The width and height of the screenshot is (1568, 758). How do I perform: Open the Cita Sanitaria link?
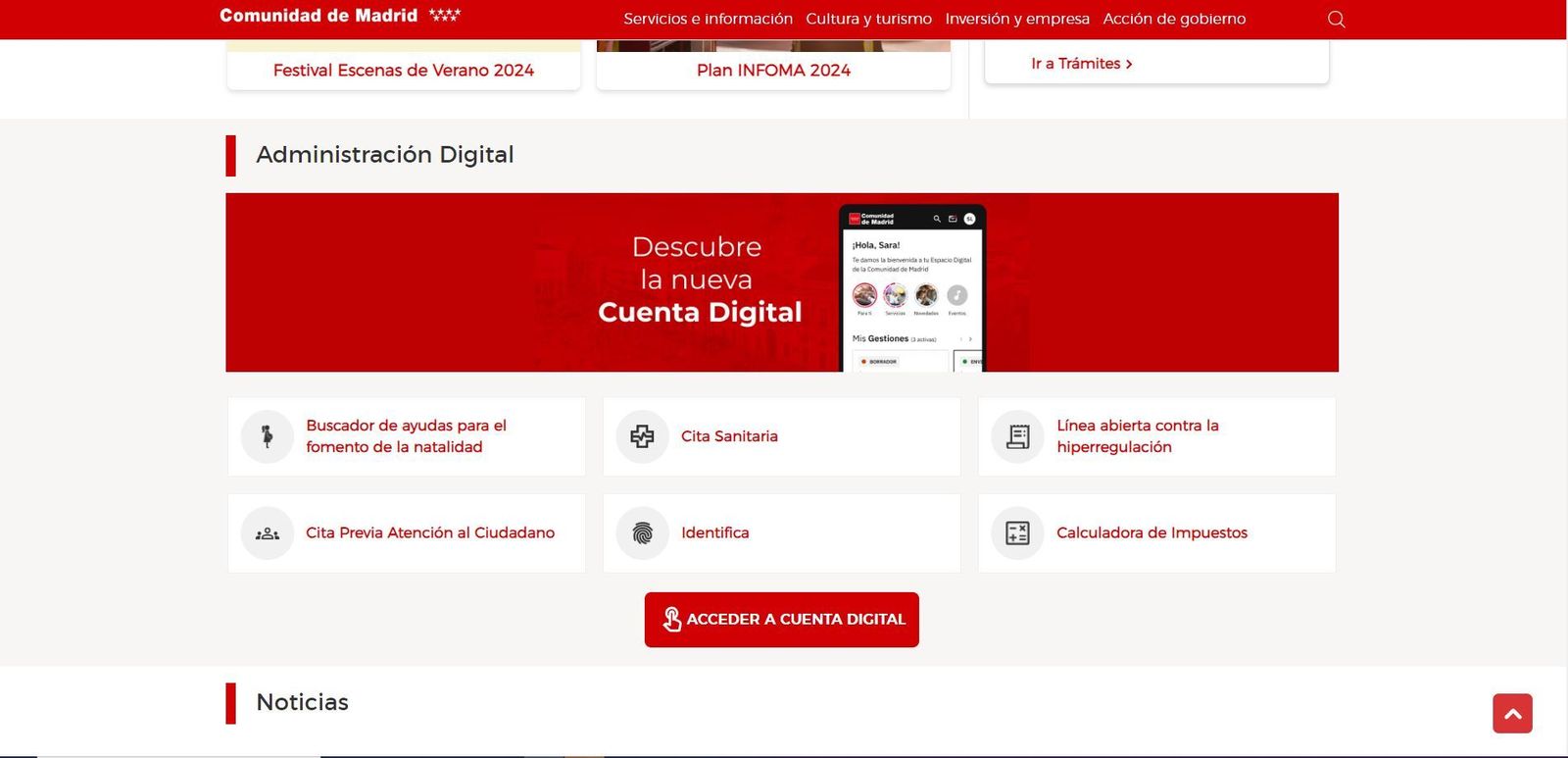[x=729, y=436]
